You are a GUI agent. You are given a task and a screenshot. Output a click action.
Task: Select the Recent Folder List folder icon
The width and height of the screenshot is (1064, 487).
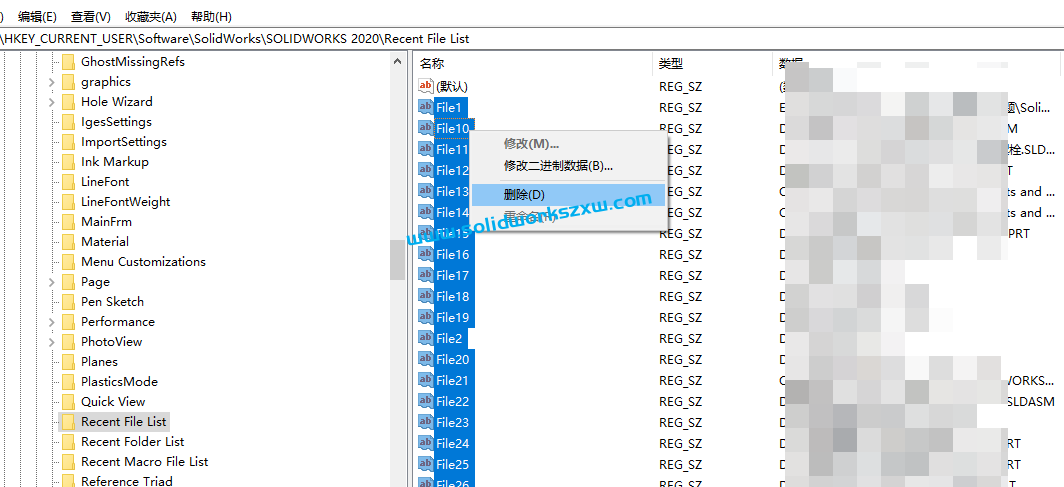point(68,442)
